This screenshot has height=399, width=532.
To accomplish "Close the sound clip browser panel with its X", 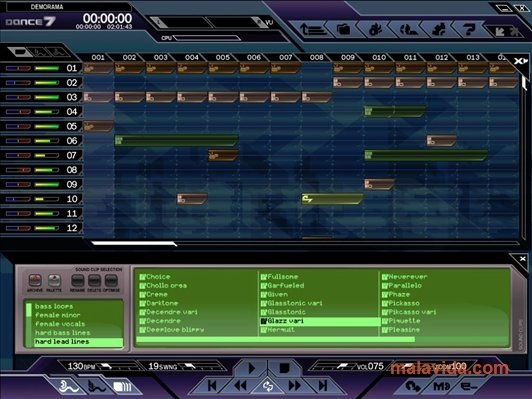I will click(x=522, y=259).
